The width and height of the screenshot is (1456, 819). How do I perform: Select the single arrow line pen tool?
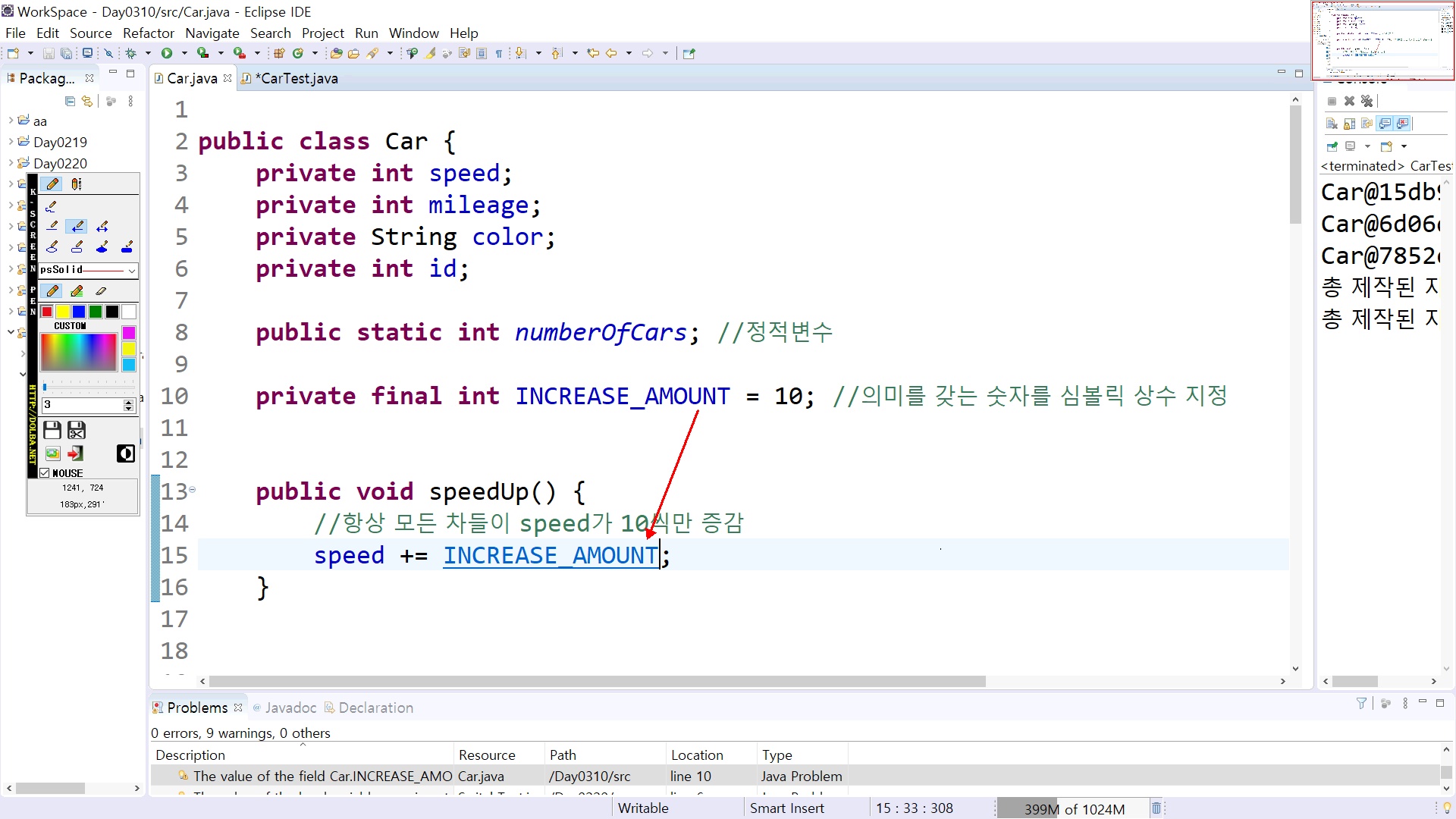pos(77,226)
